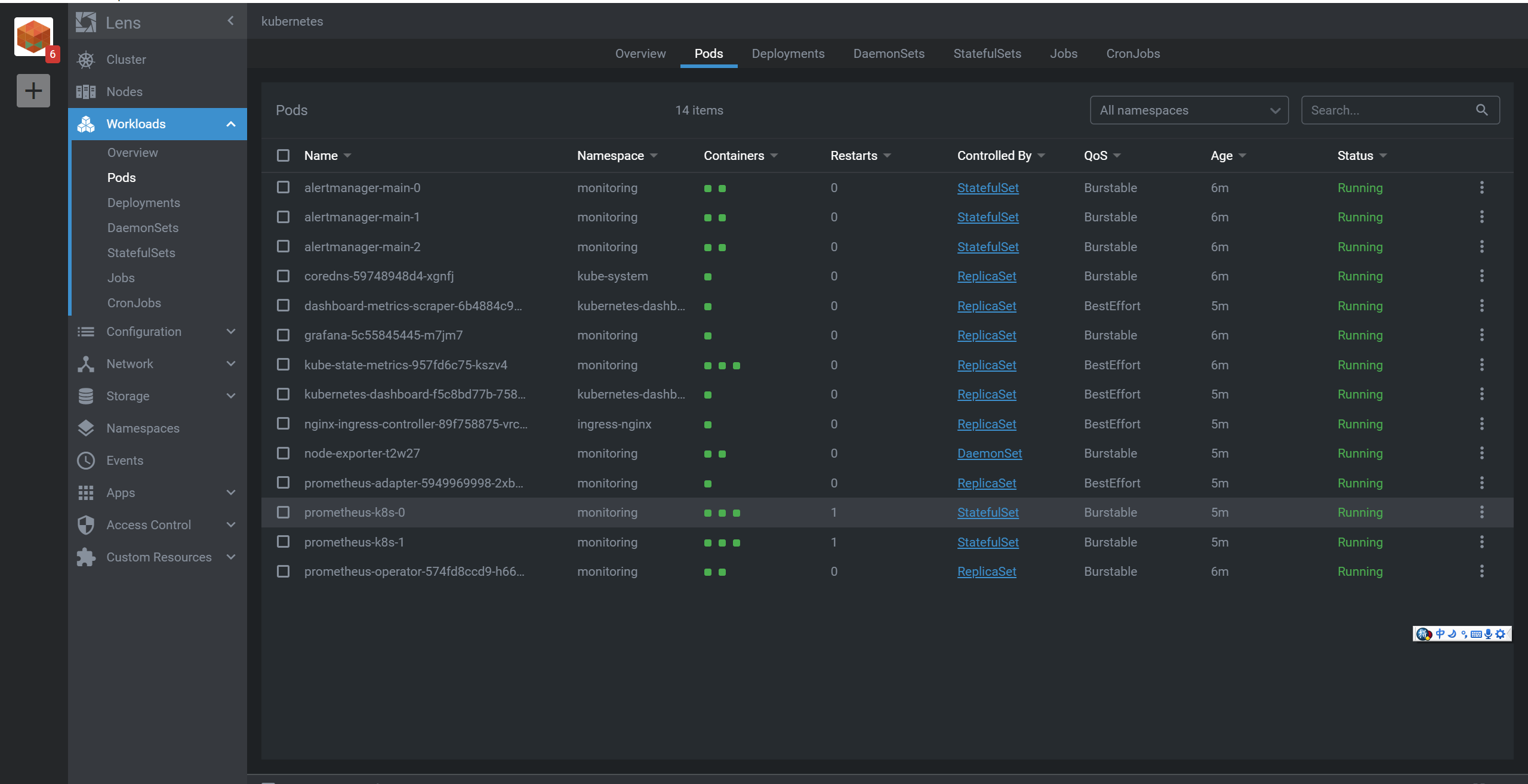Viewport: 1528px width, 784px height.
Task: Open the three-dot menu for alertmanager-main-0
Action: (1481, 188)
